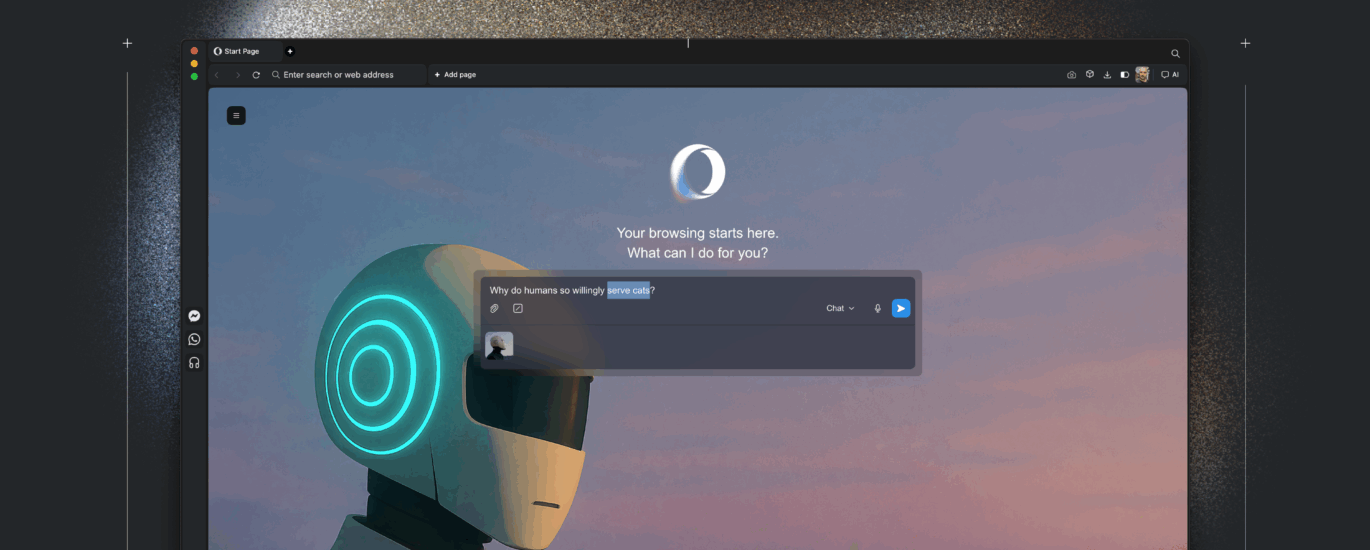Open WhatsApp in the sidebar
1370x550 pixels.
click(x=194, y=339)
